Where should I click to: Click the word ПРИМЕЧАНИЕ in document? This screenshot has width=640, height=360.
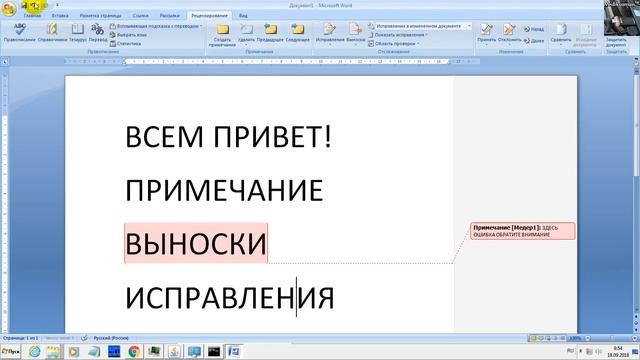click(224, 190)
